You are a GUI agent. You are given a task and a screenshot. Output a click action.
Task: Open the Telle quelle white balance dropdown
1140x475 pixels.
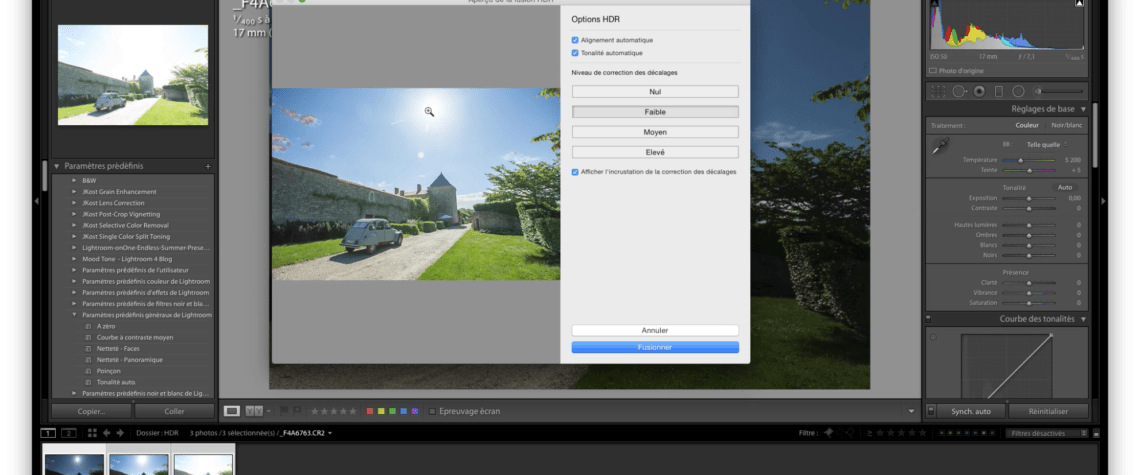pyautogui.click(x=1047, y=145)
